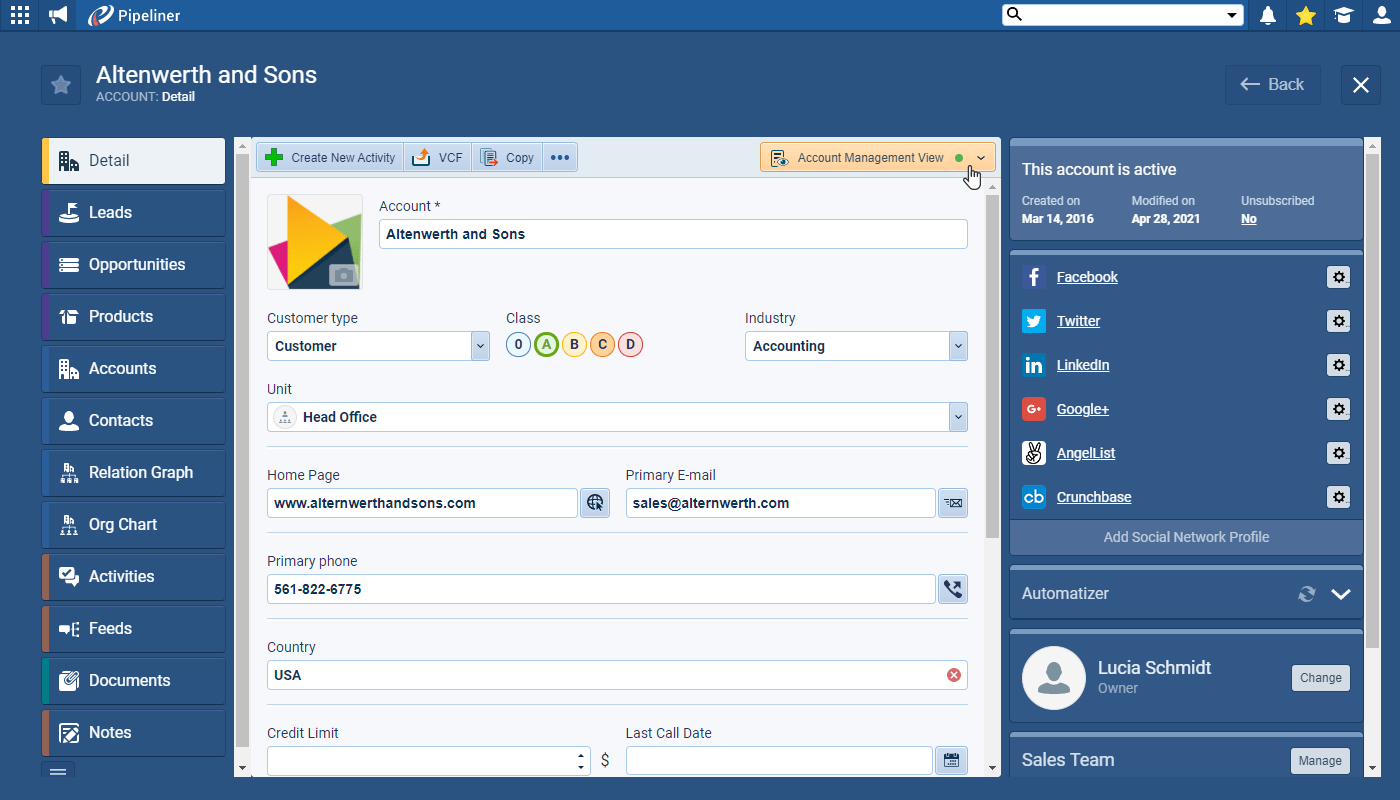
Task: Click the Manage button for Sales Team
Action: (x=1320, y=760)
